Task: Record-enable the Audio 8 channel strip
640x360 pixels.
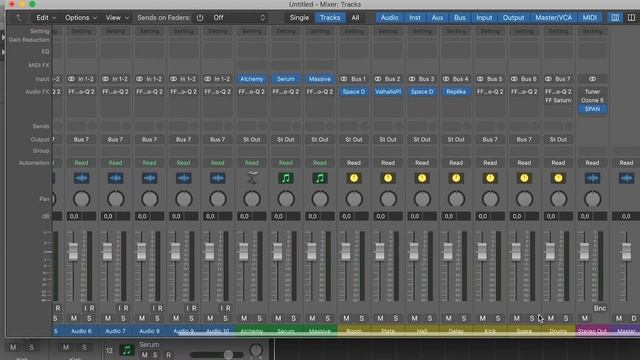Action: pos(160,308)
